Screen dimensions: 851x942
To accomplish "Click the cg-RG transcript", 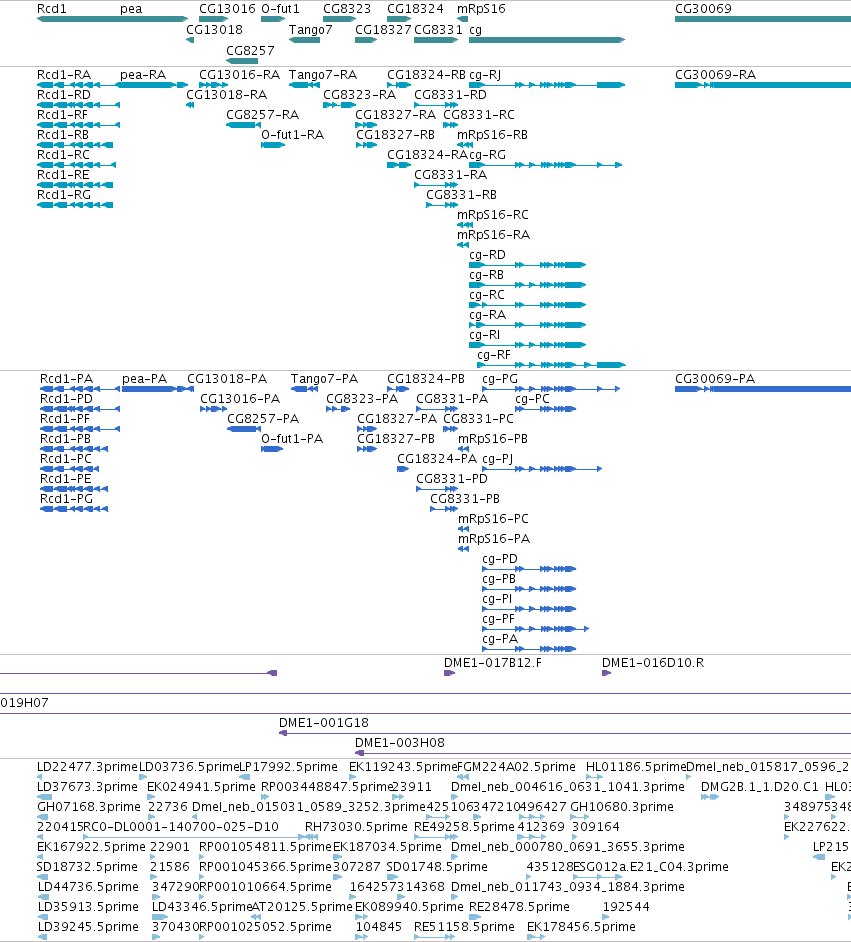I will (x=487, y=154).
